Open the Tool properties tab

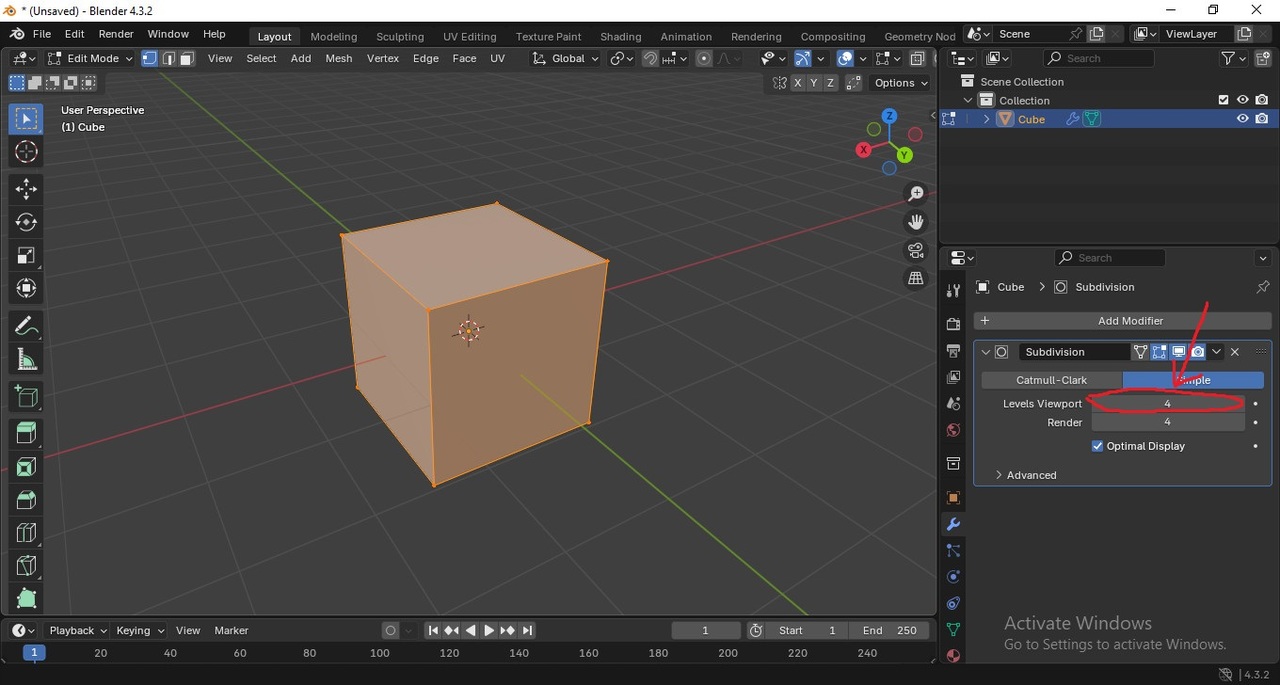953,290
